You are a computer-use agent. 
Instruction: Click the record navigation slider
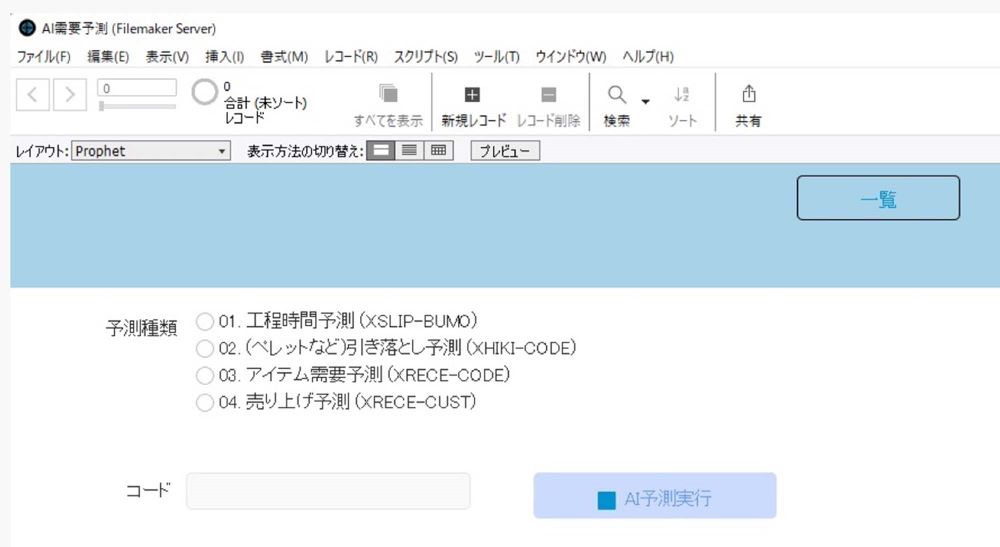tap(136, 106)
